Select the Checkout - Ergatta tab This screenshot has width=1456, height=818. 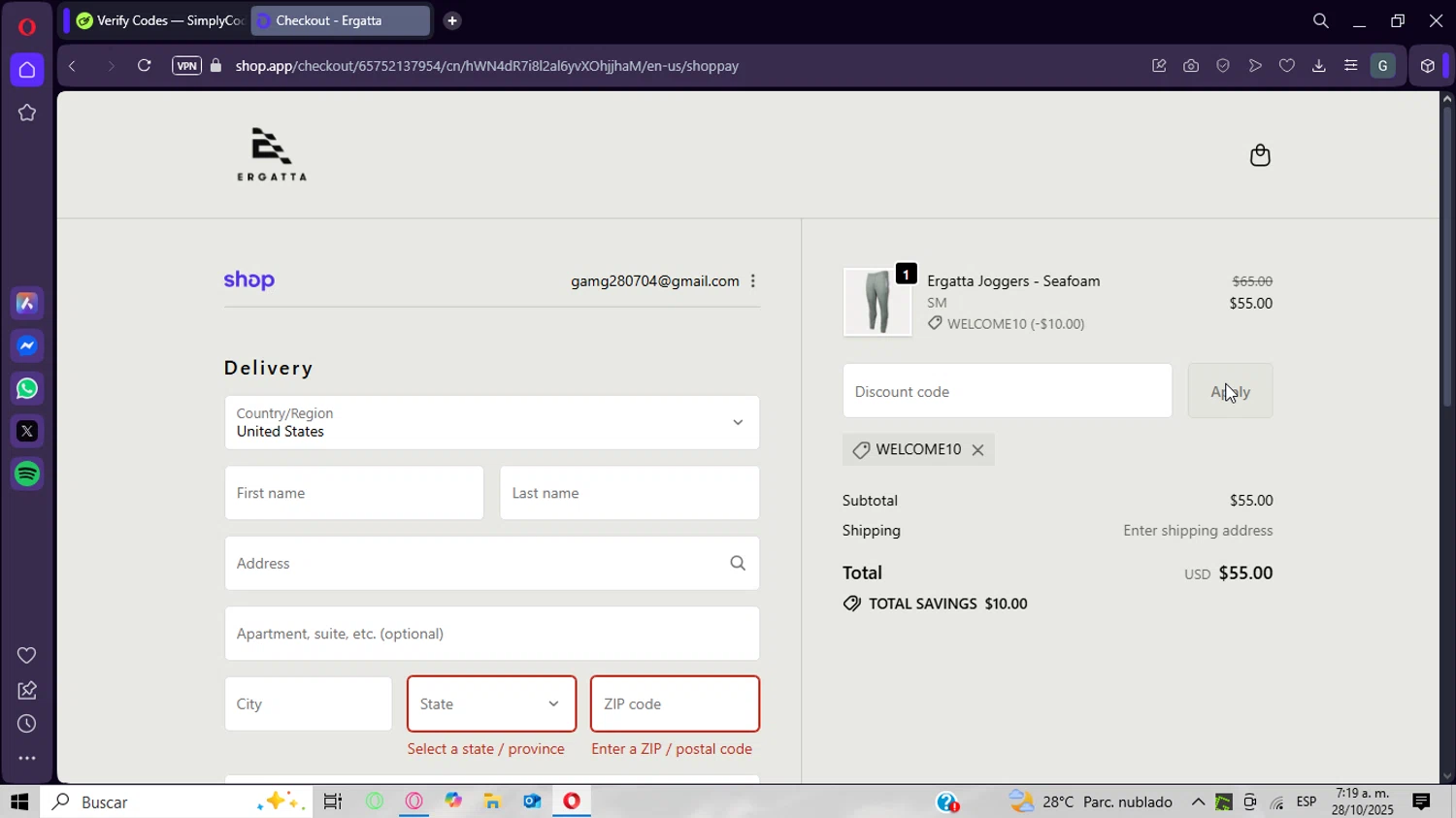[x=340, y=20]
